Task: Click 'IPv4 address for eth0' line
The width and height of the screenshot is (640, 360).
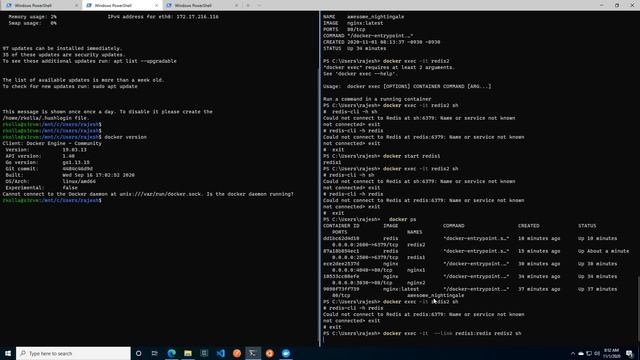Action: (163, 17)
